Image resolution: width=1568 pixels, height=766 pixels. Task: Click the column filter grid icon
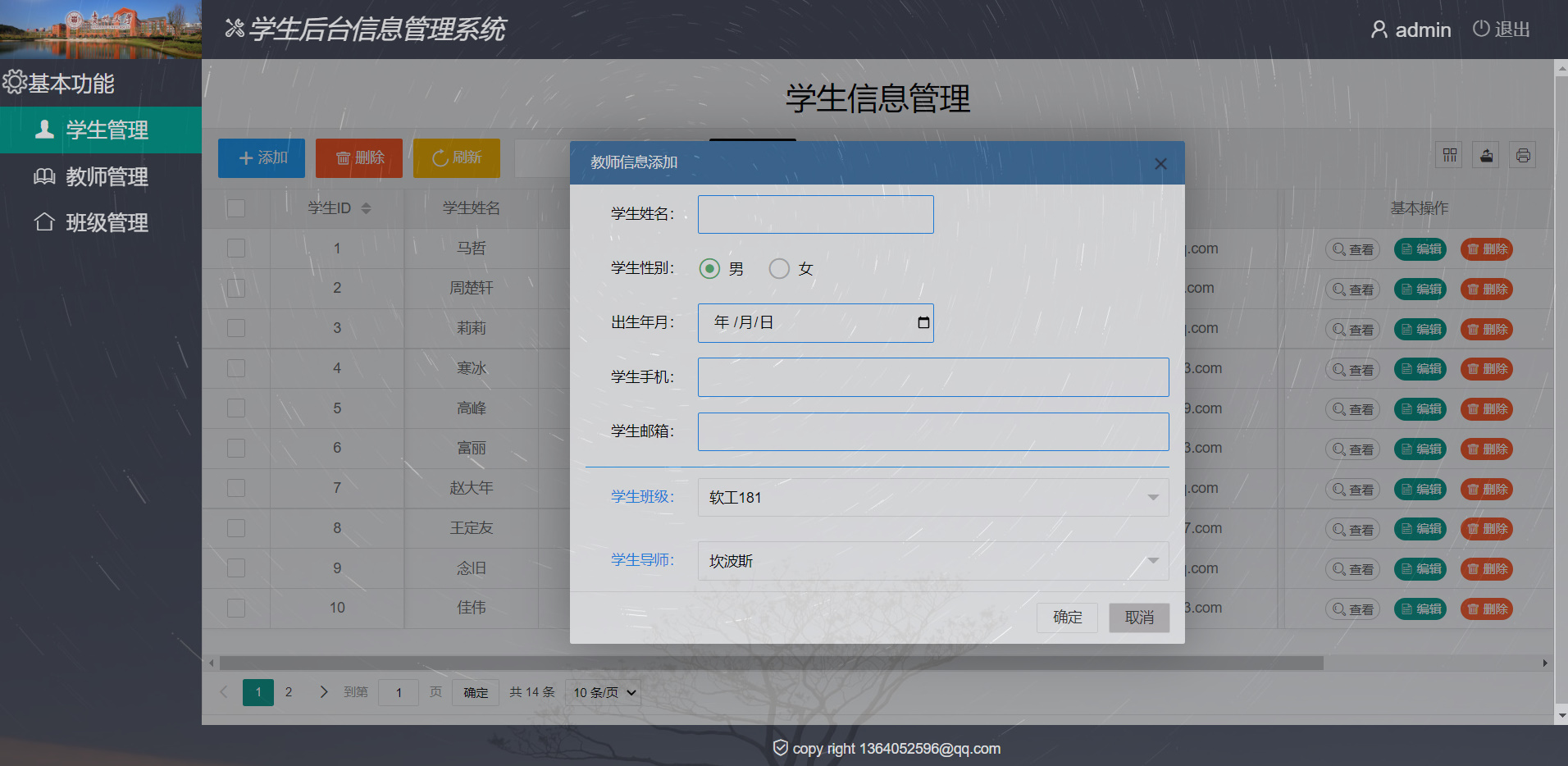point(1450,155)
